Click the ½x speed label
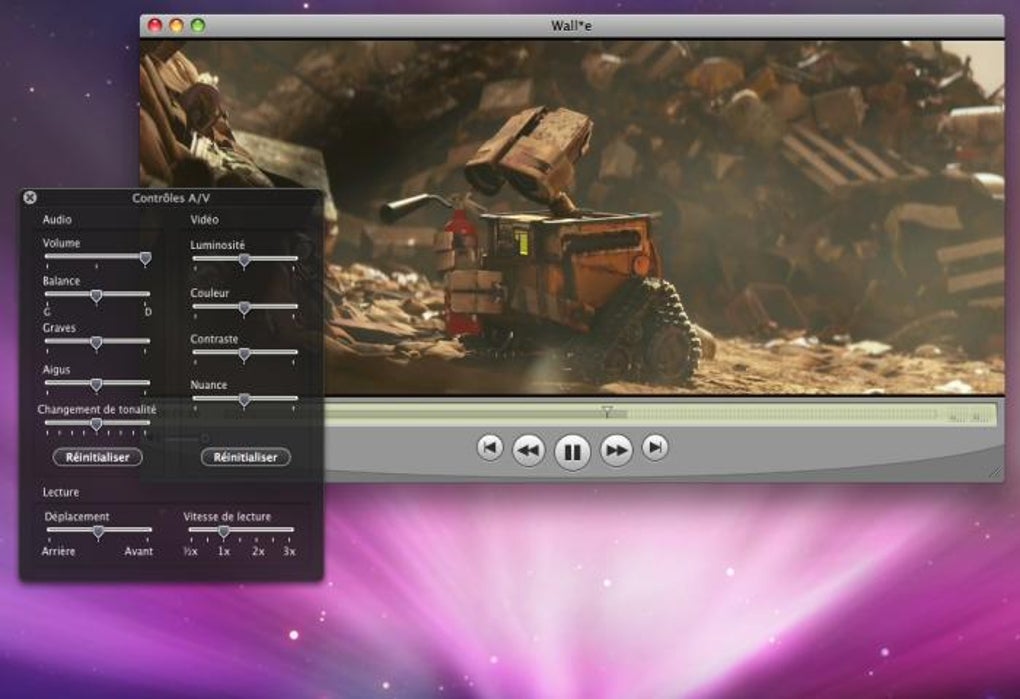The image size is (1020, 699). [x=190, y=551]
